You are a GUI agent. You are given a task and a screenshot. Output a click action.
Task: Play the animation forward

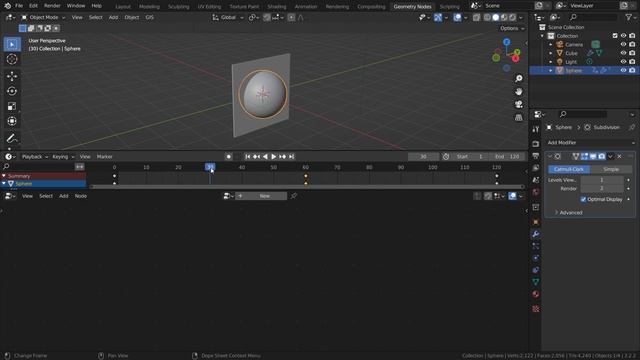(273, 157)
